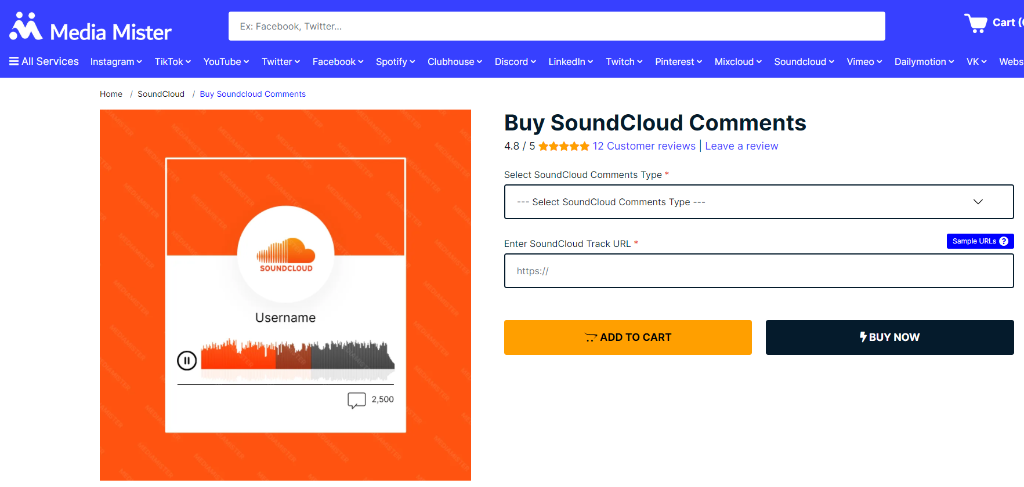Click the hamburger All Services icon

pos(14,61)
